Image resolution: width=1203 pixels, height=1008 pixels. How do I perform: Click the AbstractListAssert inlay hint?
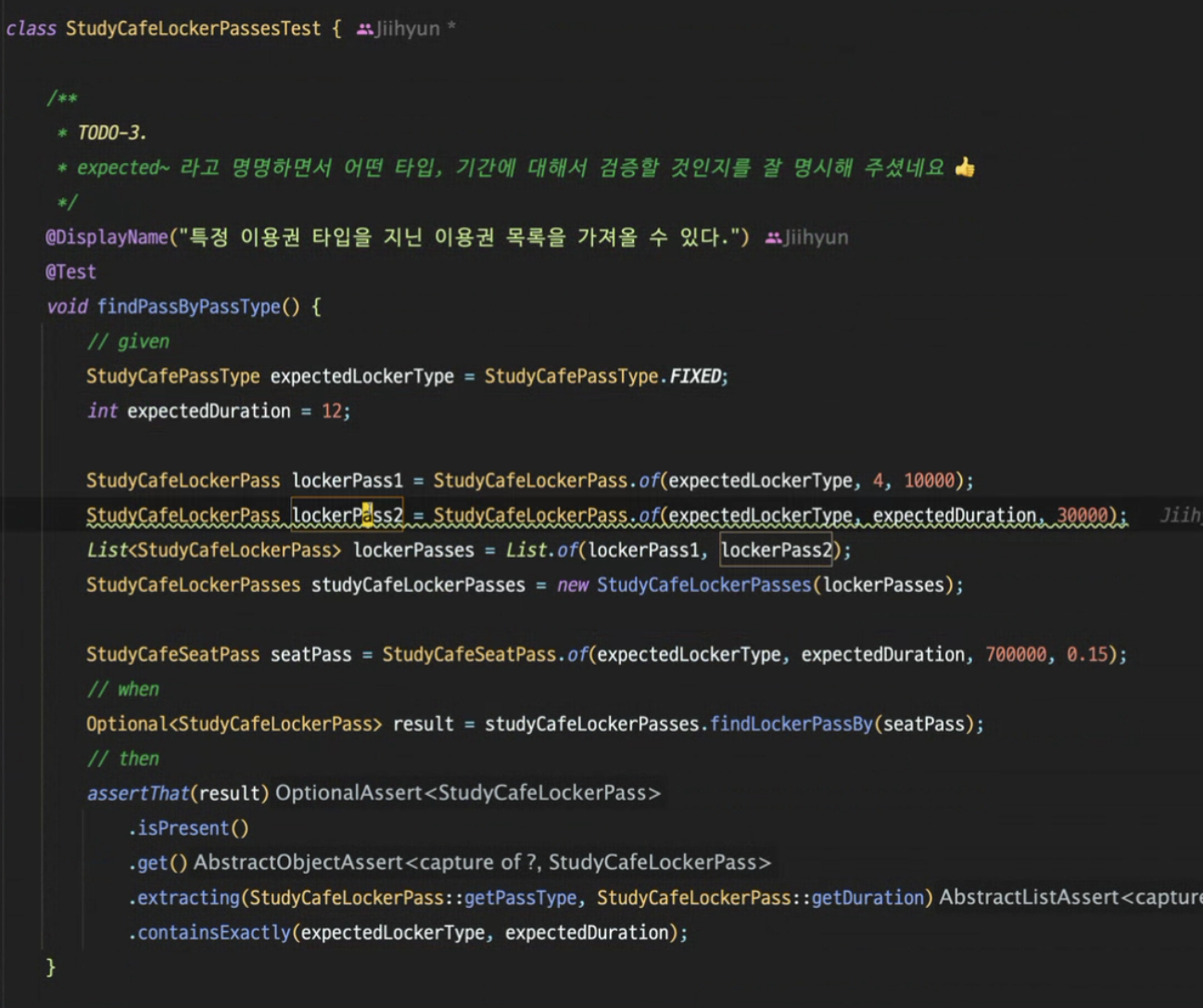pos(1070,898)
